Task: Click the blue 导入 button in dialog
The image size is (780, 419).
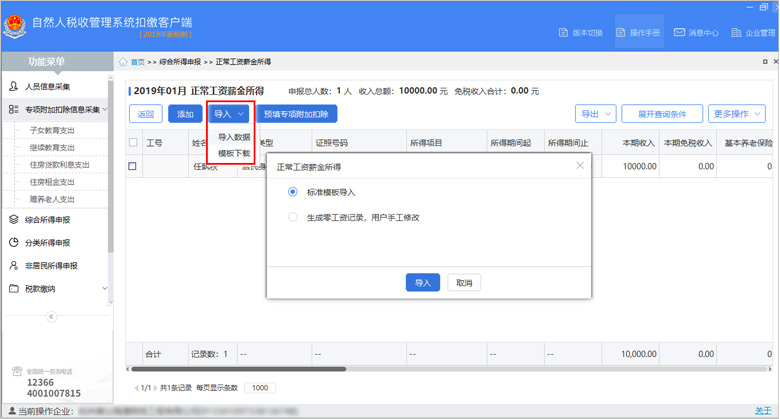Action: 422,283
